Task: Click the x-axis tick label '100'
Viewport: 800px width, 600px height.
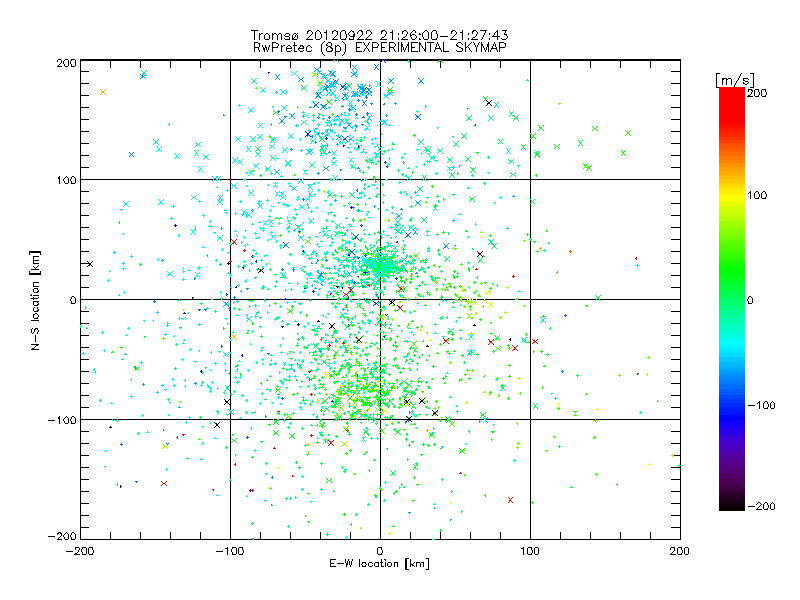Action: coord(530,551)
